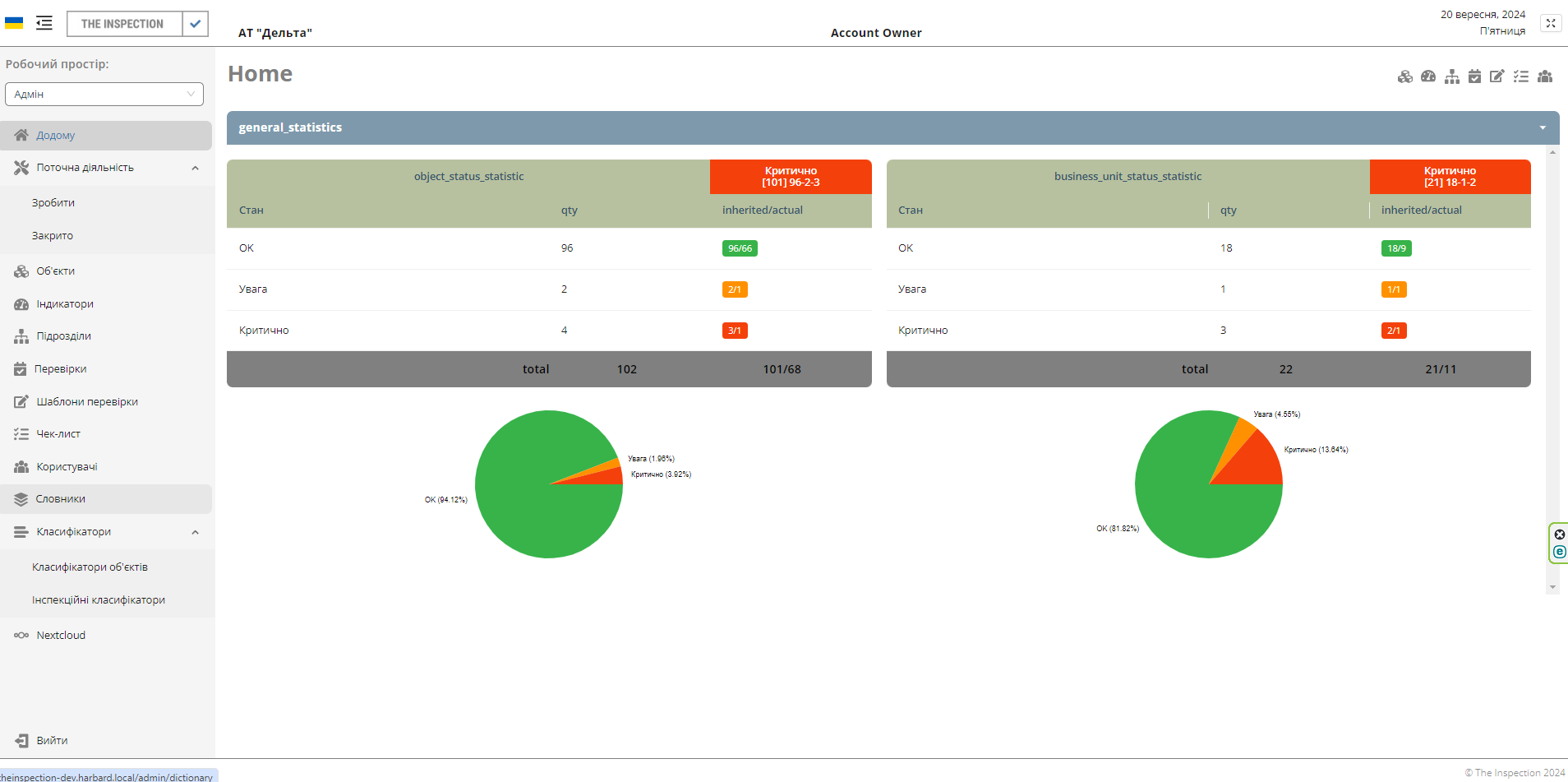This screenshot has height=782, width=1568.
Task: Open the Nextcloud link in sidebar
Action: pyautogui.click(x=61, y=636)
